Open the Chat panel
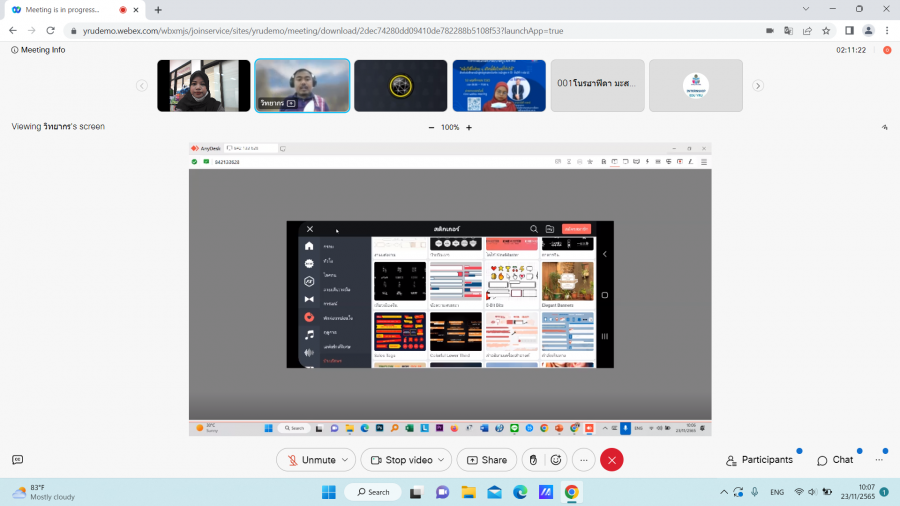The image size is (900, 506). [x=835, y=460]
